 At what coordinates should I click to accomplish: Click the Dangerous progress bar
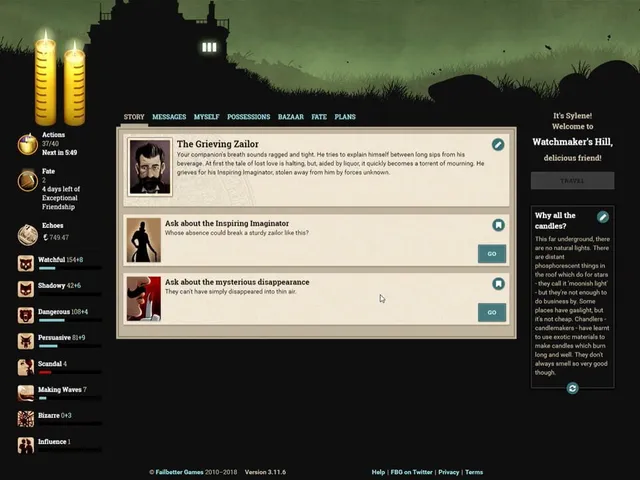coord(70,320)
